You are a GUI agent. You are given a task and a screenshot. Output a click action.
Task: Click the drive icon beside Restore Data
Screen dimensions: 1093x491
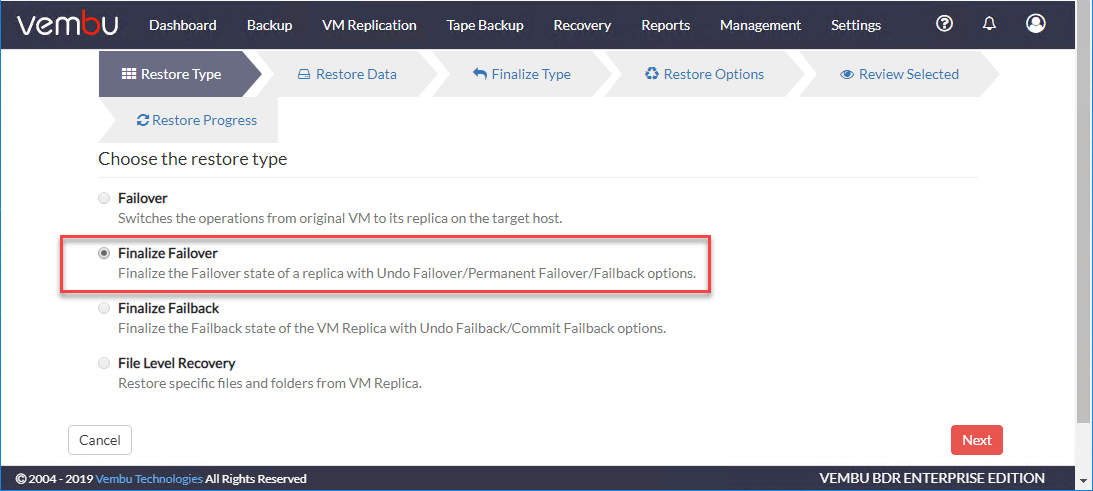tap(304, 75)
